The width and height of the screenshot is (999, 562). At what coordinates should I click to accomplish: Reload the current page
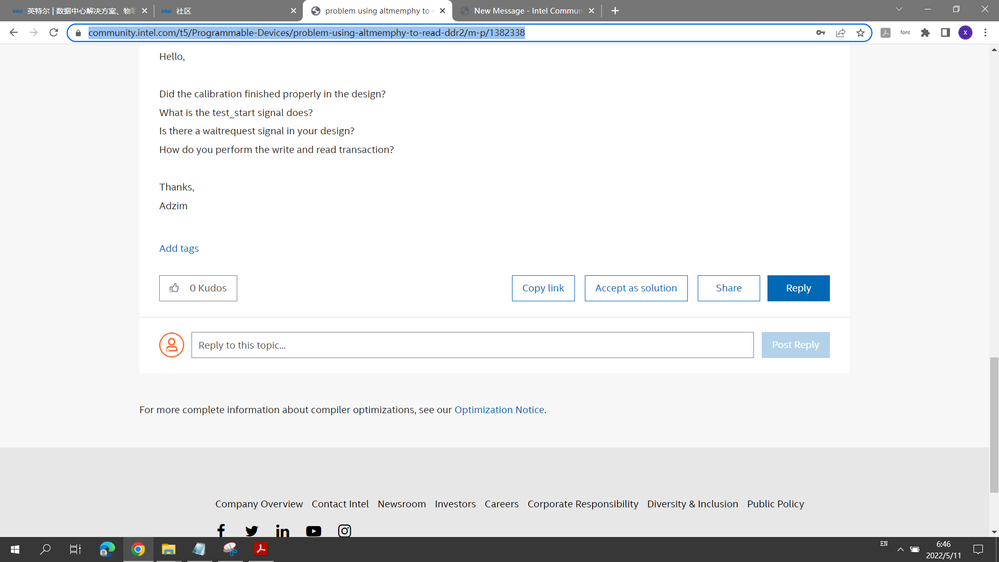[x=54, y=32]
